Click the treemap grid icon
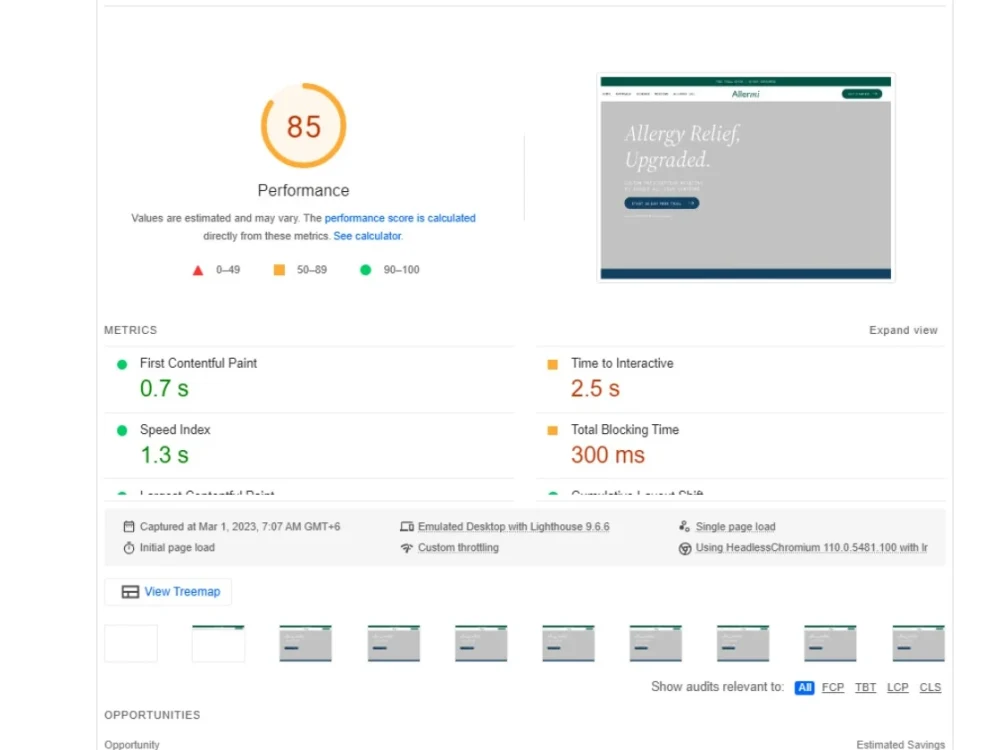Viewport: 1000px width, 750px height. click(130, 592)
